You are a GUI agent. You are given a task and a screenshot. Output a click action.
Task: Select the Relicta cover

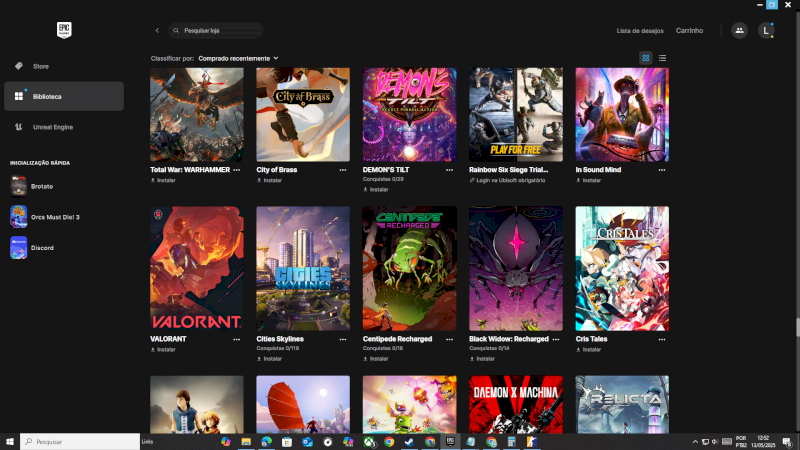622,405
